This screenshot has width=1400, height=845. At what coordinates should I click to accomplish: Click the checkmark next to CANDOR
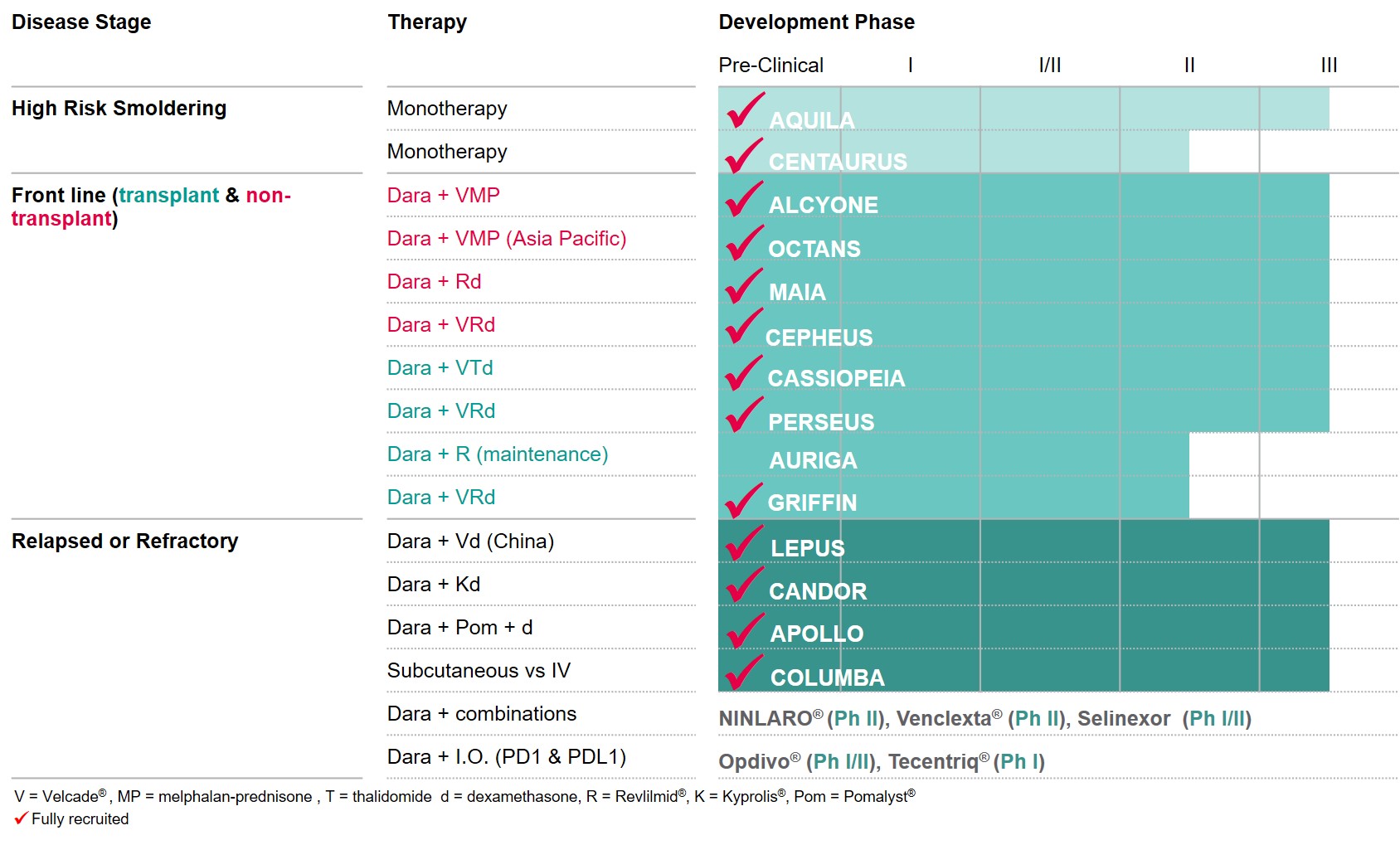pos(744,585)
